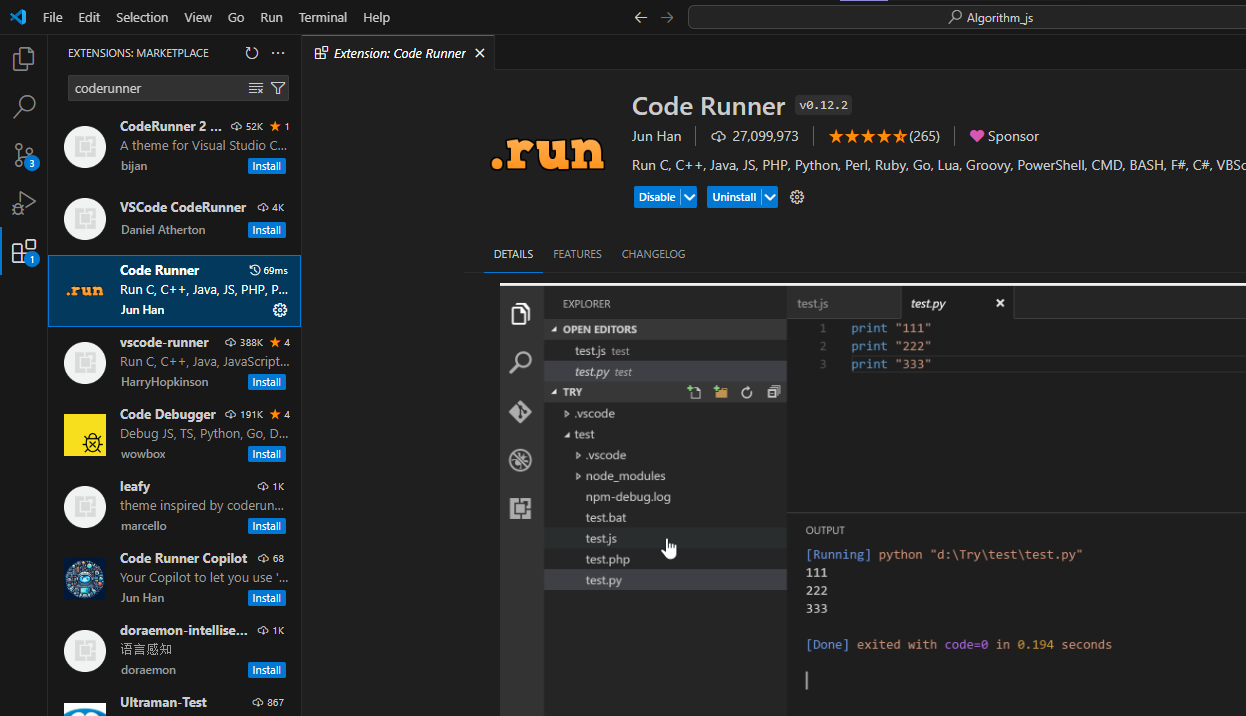
Task: Select the Ultraman-Test extension item
Action: (175, 703)
